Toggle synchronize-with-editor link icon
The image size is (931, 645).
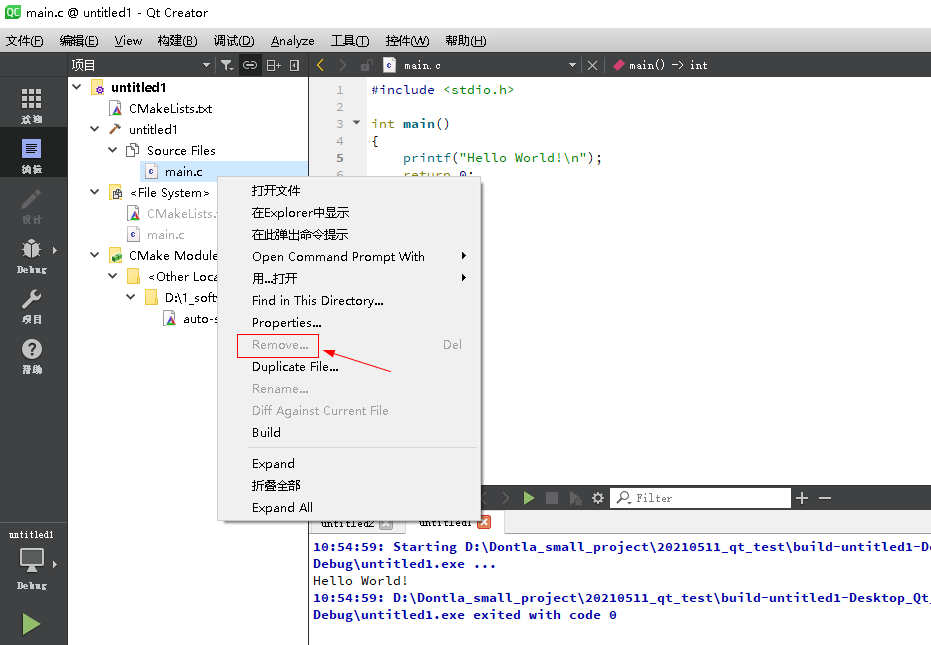coord(249,64)
